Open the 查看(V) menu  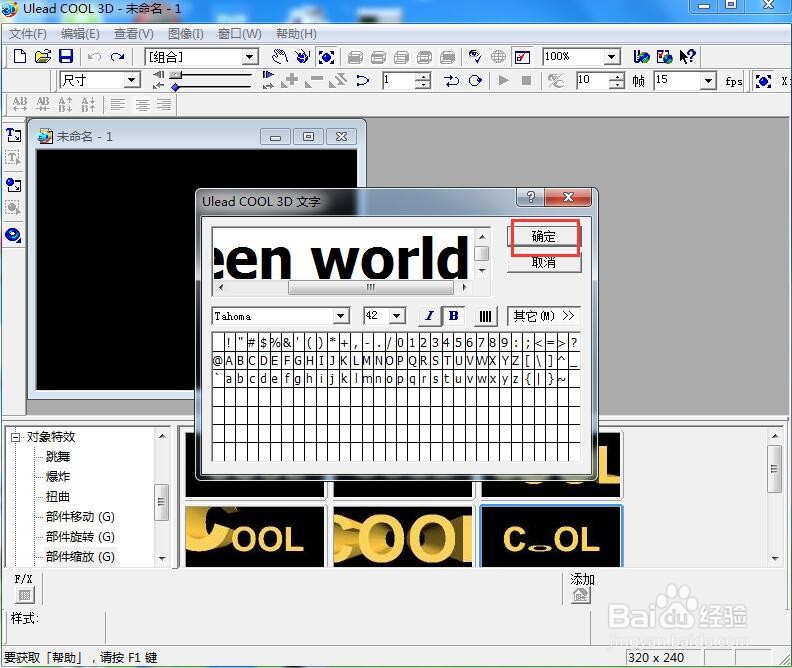133,34
